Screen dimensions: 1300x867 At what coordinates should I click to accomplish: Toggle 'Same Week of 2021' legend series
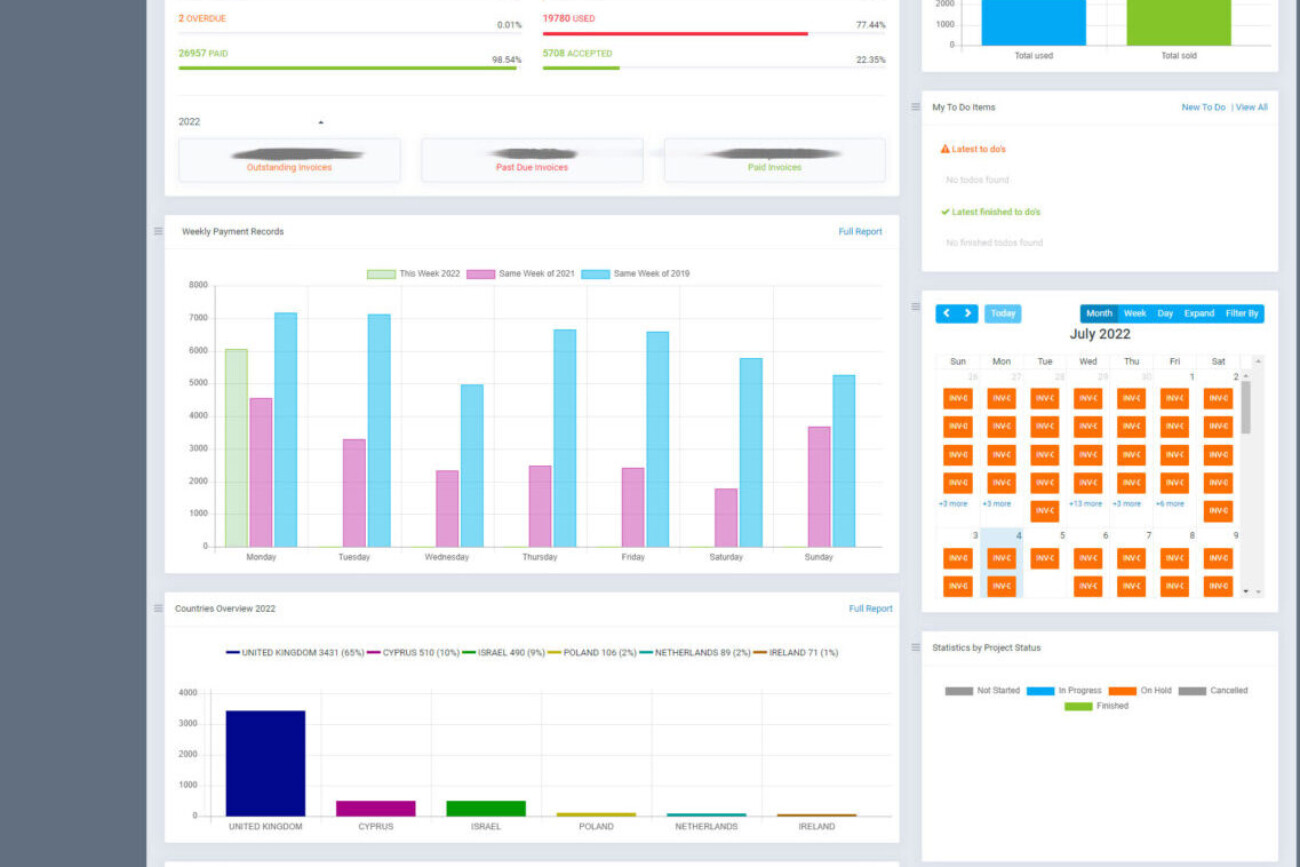click(x=481, y=274)
